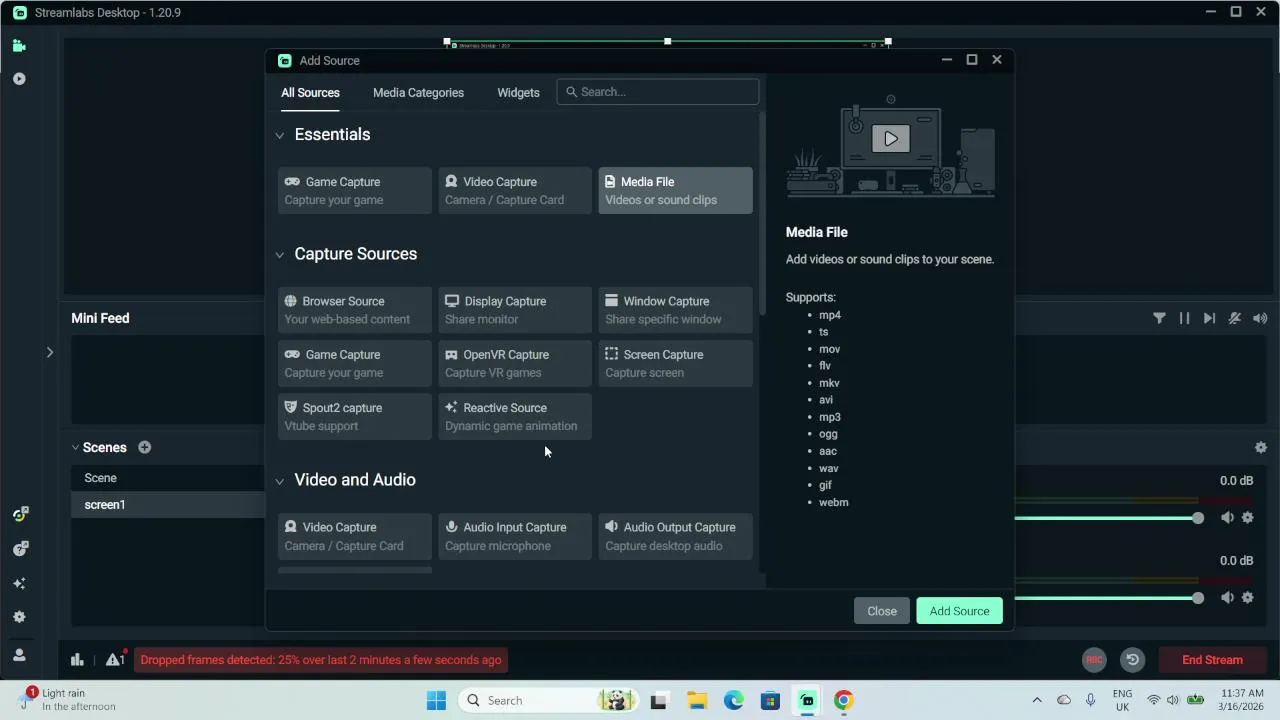Select Audio Output Capture source
The width and height of the screenshot is (1280, 720).
675,536
